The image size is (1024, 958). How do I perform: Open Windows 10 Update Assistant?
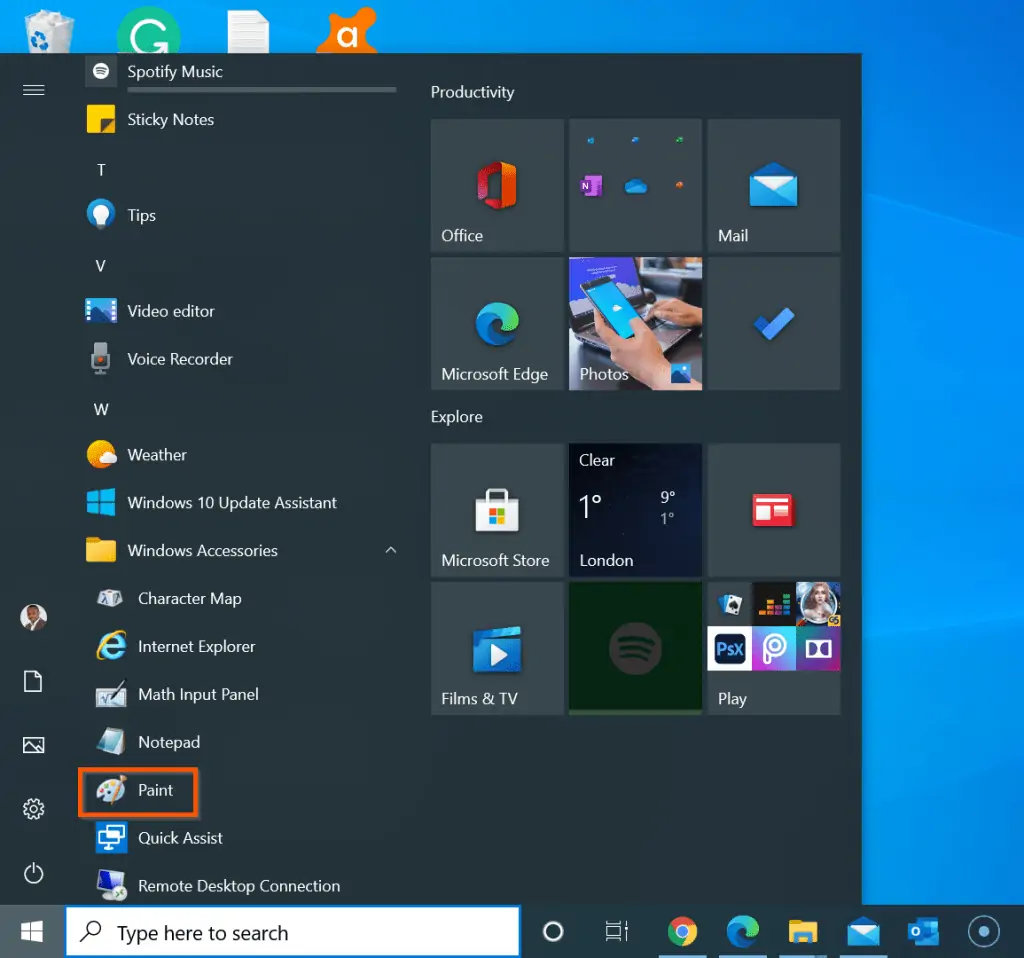[231, 503]
